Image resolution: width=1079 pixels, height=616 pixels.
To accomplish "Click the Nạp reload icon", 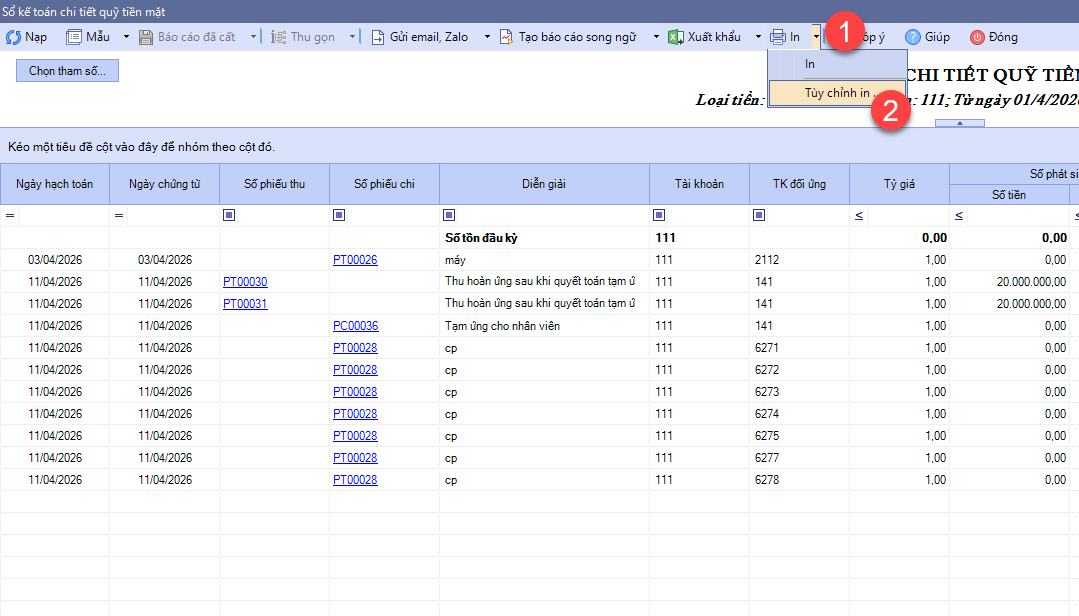I will click(14, 37).
